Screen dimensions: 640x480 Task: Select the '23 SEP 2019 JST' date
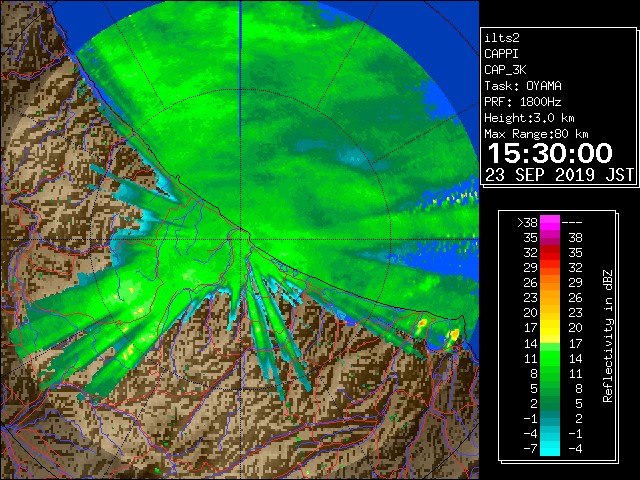coord(559,175)
